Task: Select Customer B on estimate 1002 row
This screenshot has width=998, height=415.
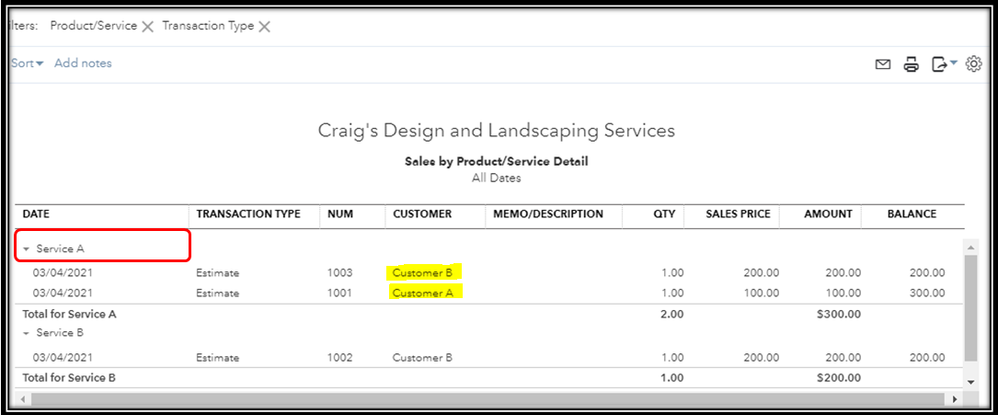Action: (423, 358)
